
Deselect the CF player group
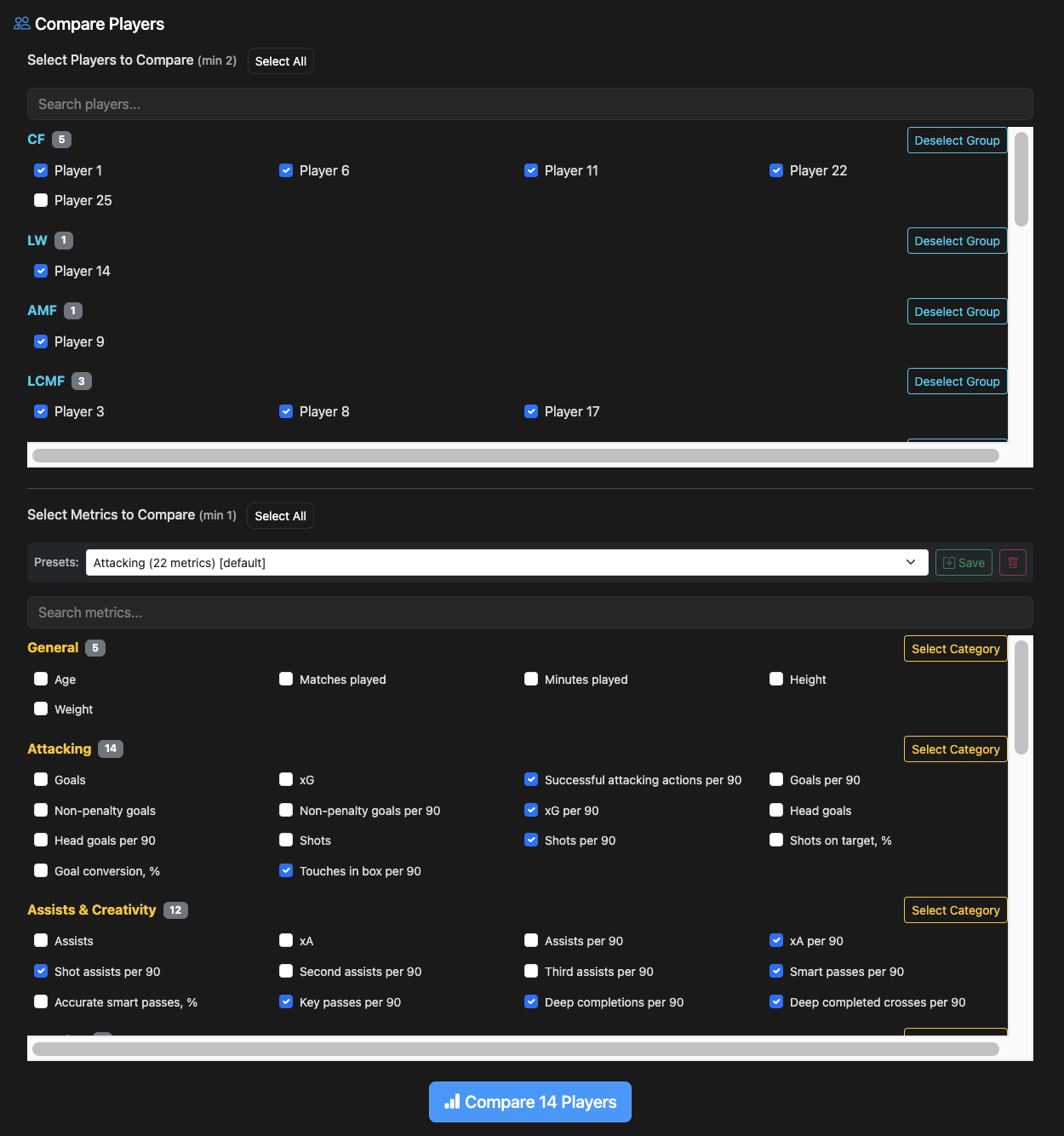point(956,141)
